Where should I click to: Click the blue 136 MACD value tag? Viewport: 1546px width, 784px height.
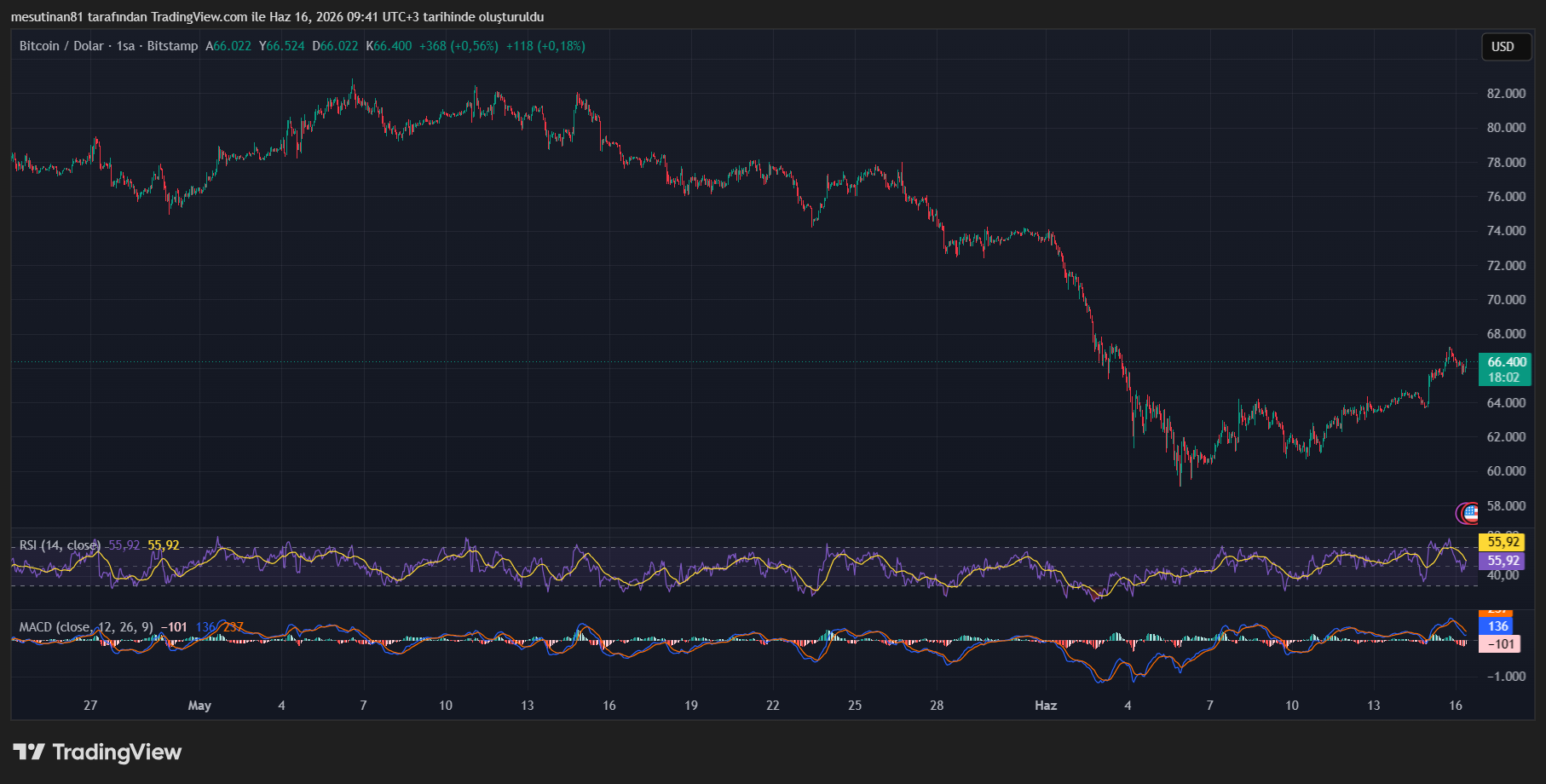pos(1498,625)
